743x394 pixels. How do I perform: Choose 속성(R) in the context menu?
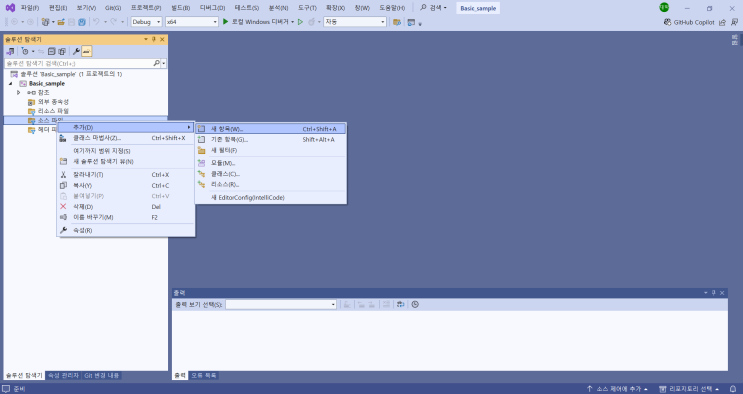(126, 230)
